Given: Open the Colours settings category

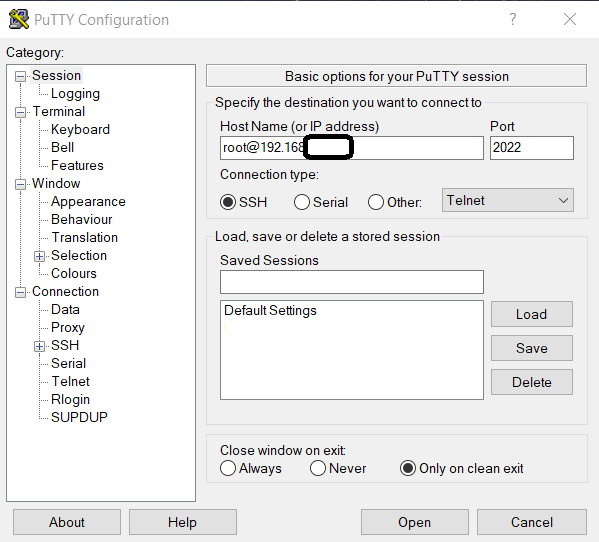Looking at the screenshot, I should point(74,273).
